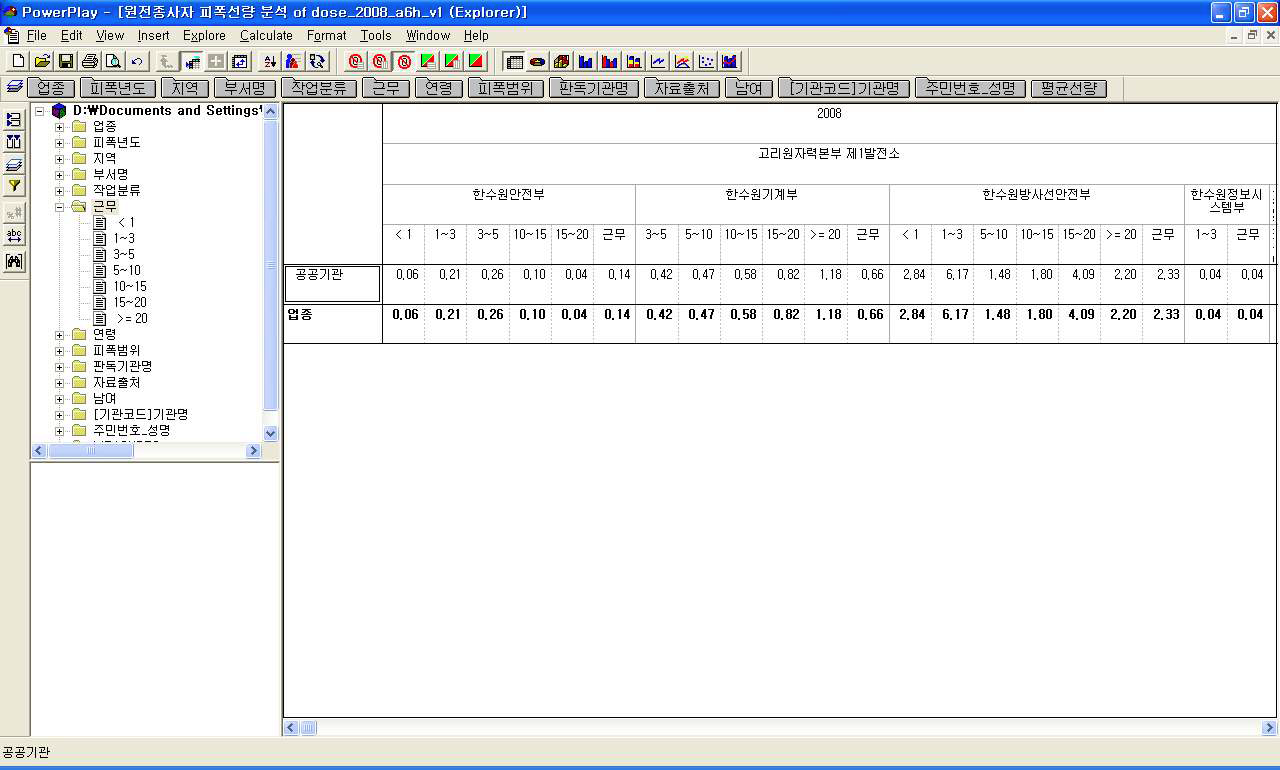
Task: Save the report with the floppy icon
Action: (66, 61)
